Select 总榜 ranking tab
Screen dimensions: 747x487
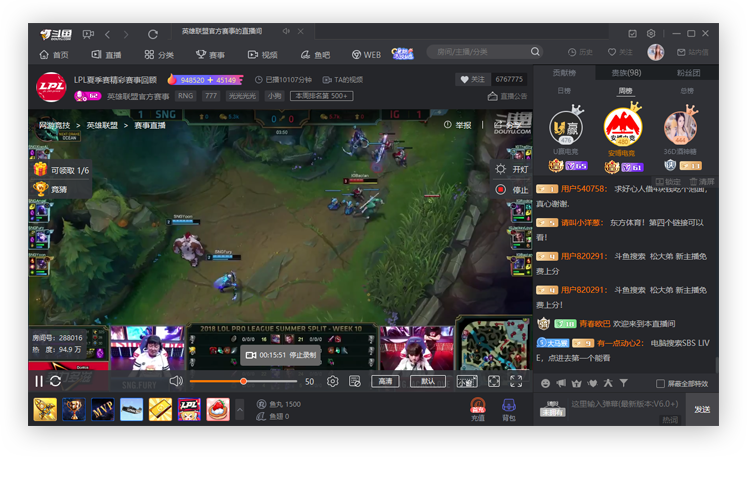click(687, 91)
